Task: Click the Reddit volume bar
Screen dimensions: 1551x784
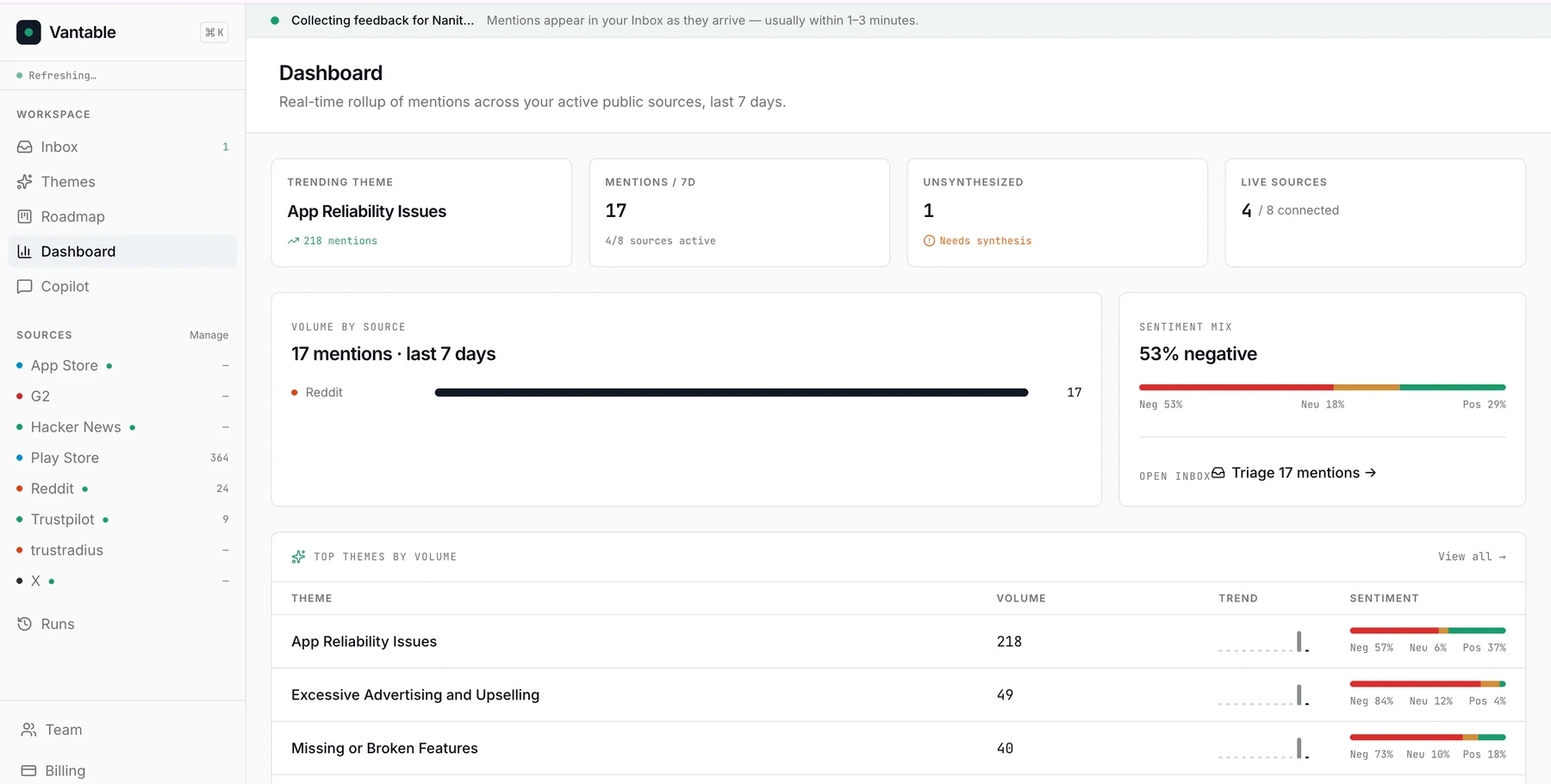Action: pyautogui.click(x=732, y=393)
